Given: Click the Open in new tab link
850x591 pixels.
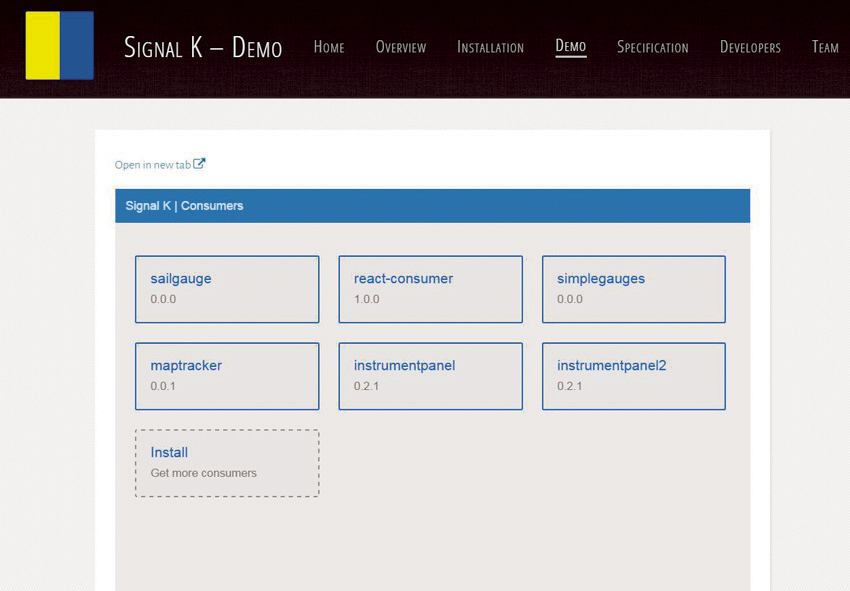Looking at the screenshot, I should pos(160,164).
